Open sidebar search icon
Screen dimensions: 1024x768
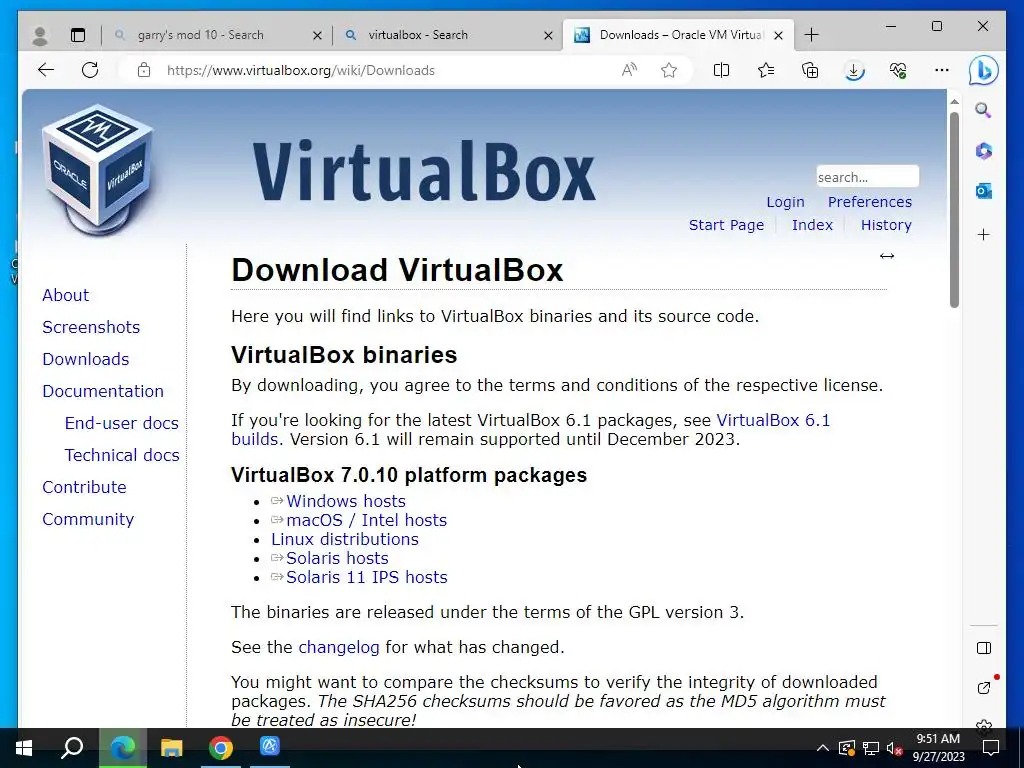(984, 110)
